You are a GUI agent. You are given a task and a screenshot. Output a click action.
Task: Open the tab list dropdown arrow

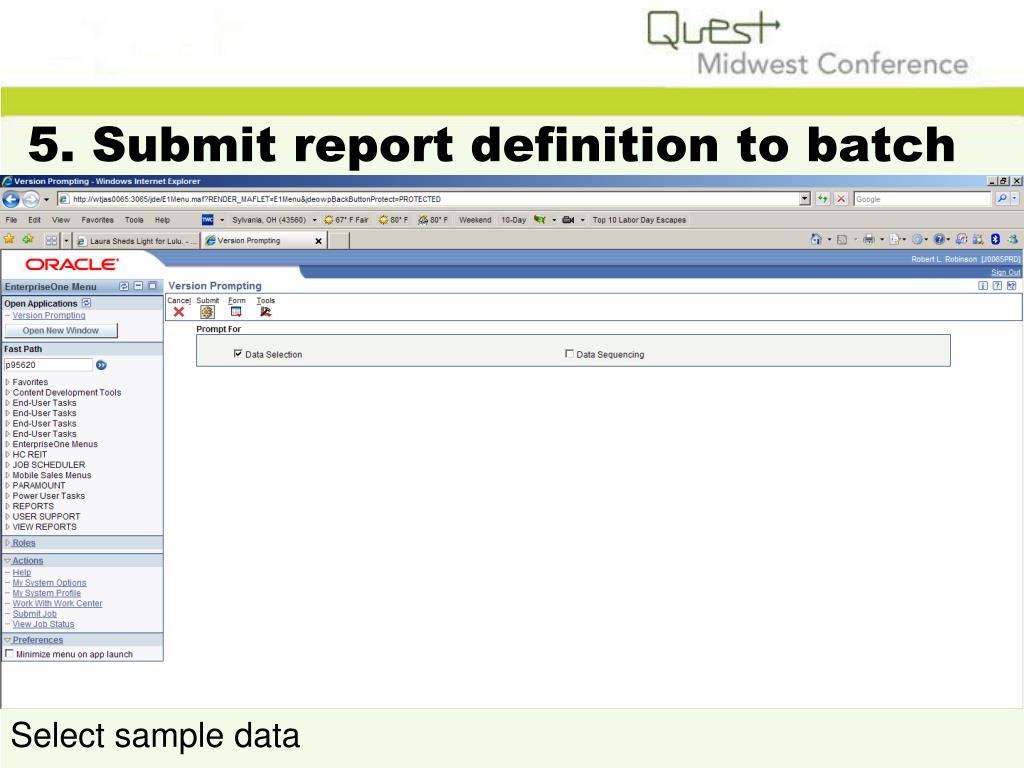tap(66, 241)
